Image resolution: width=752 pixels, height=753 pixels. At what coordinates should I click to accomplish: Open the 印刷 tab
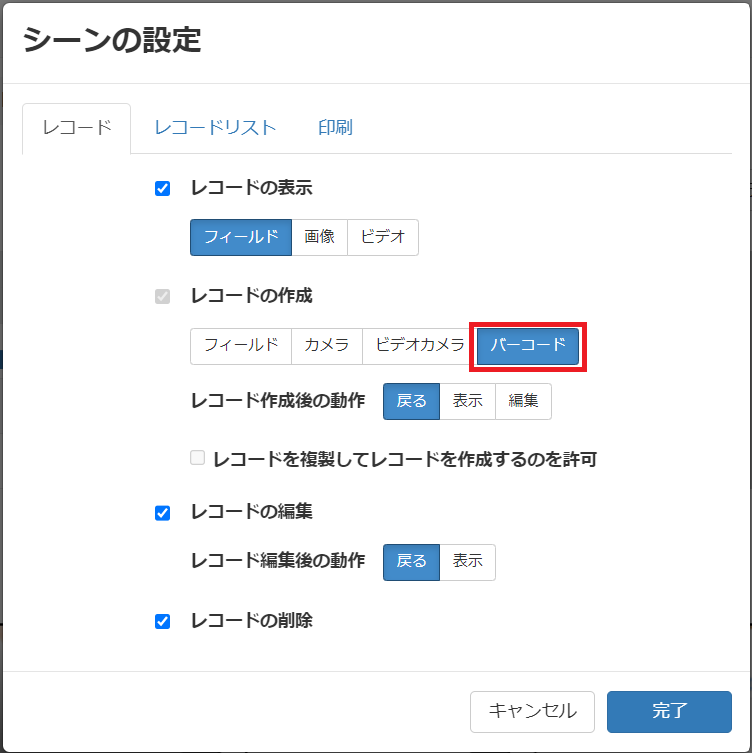335,128
